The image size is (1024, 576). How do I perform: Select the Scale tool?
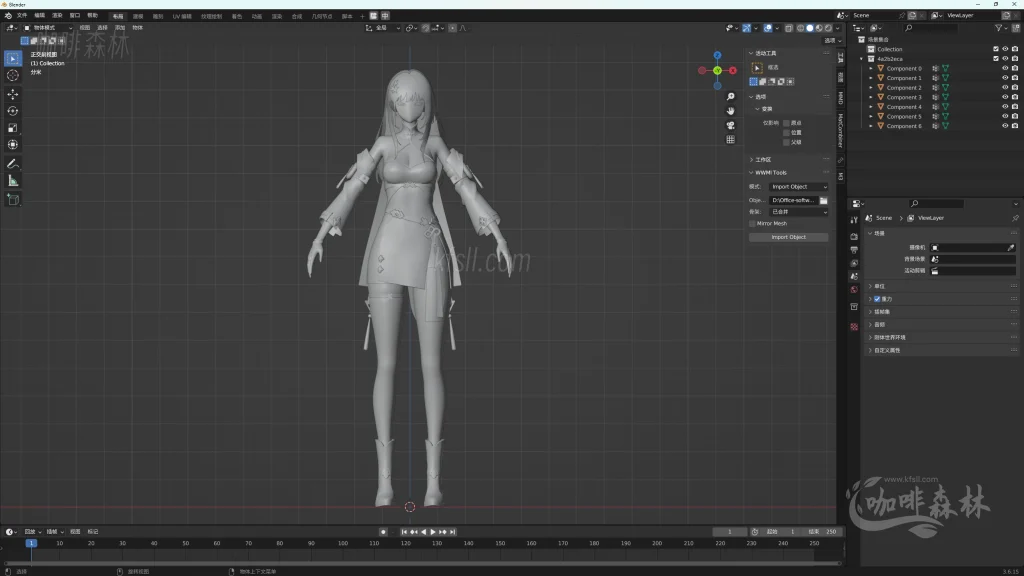12,128
